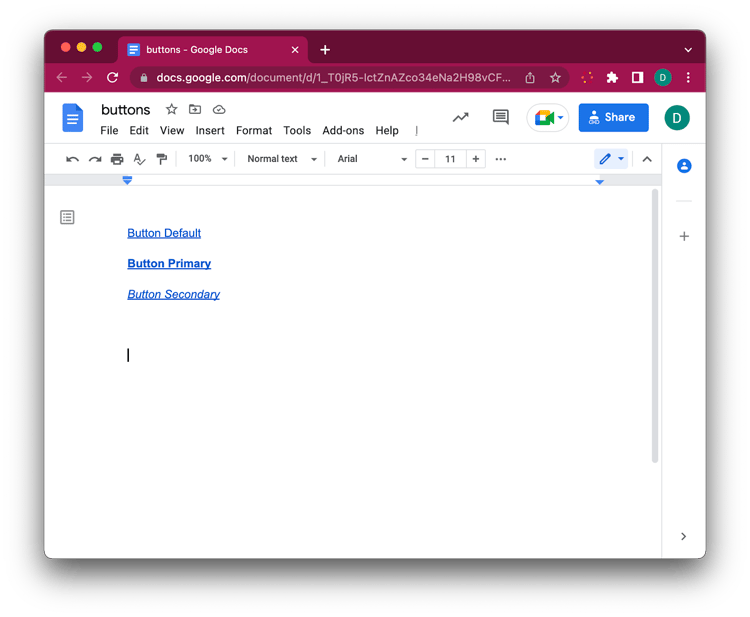Open comment history icon
The height and width of the screenshot is (617, 750).
pyautogui.click(x=501, y=118)
